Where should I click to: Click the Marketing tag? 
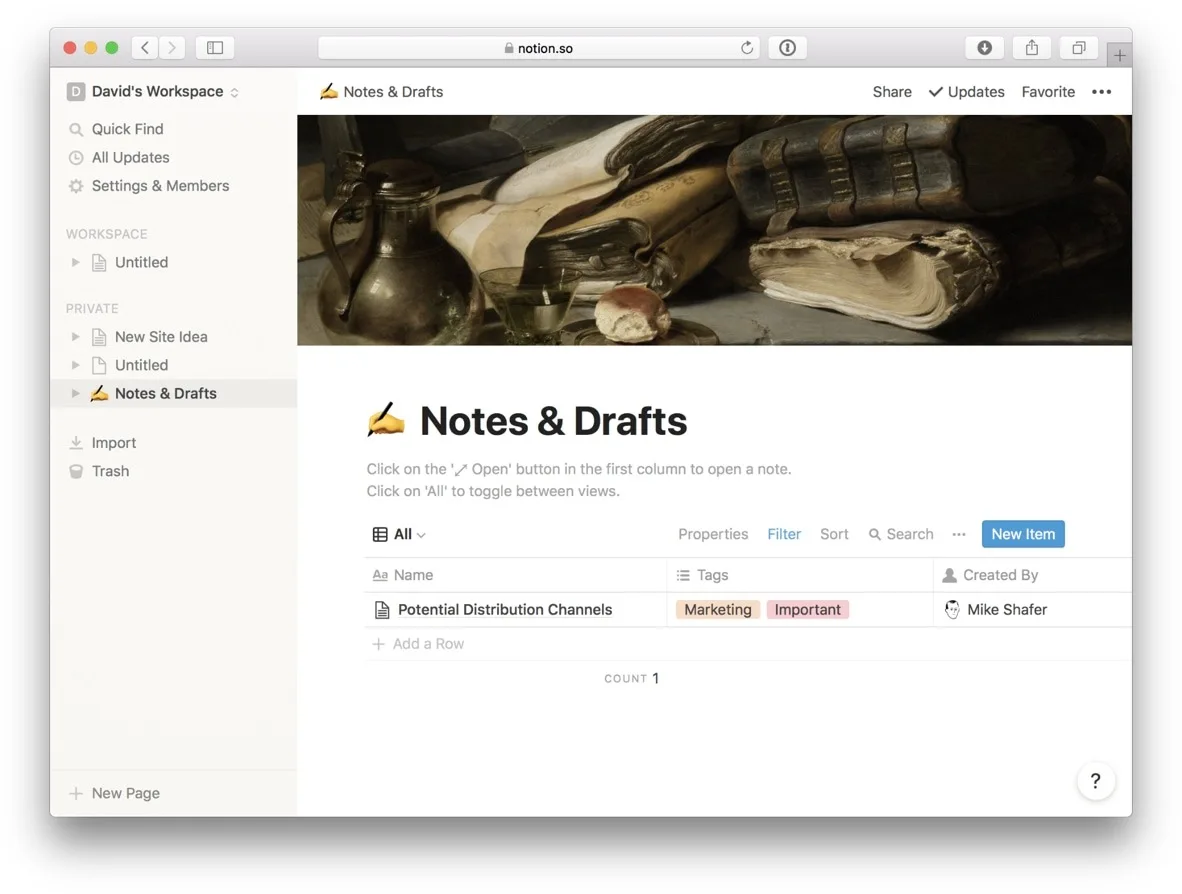click(x=718, y=610)
